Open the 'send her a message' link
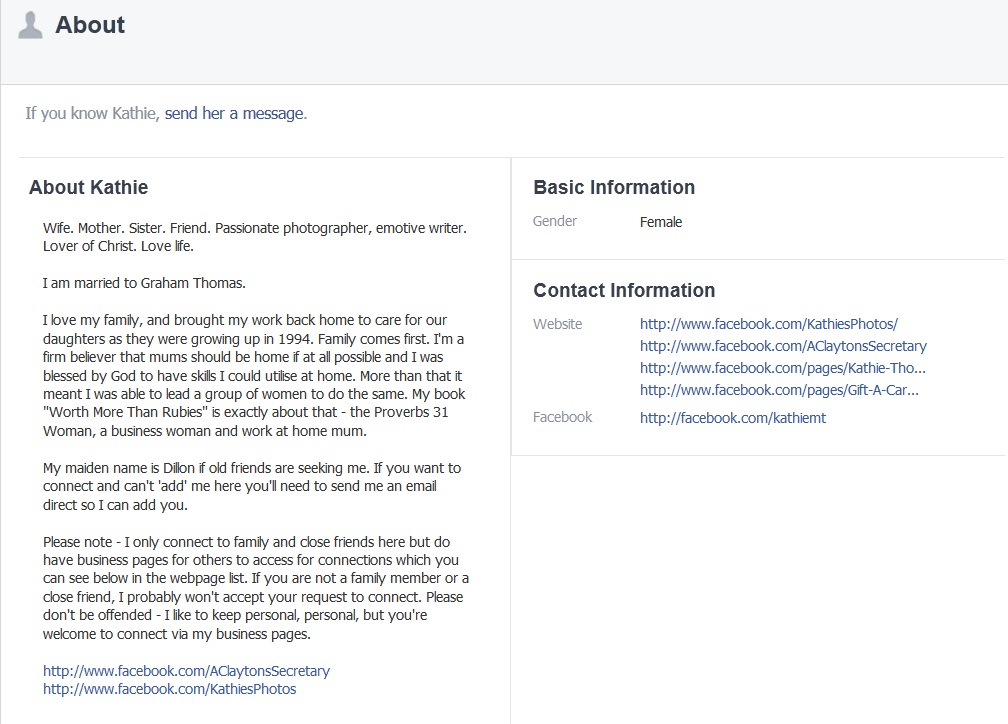Image resolution: width=1008 pixels, height=724 pixels. click(236, 113)
